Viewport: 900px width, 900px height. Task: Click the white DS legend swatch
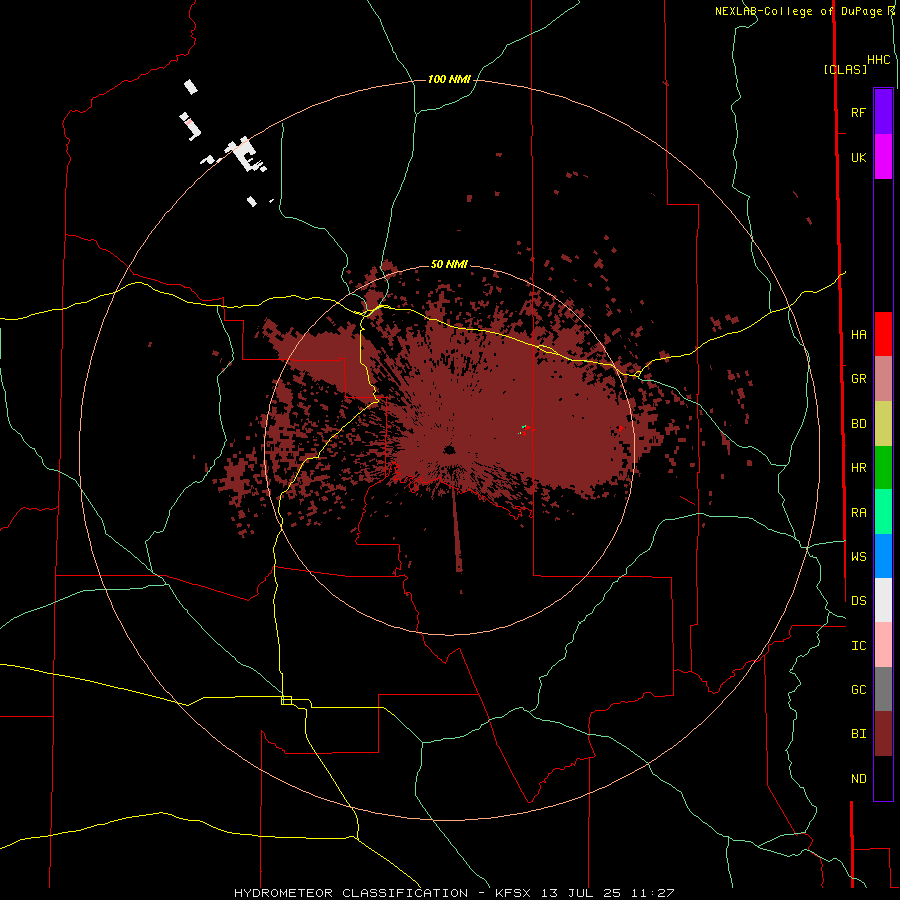(x=883, y=600)
